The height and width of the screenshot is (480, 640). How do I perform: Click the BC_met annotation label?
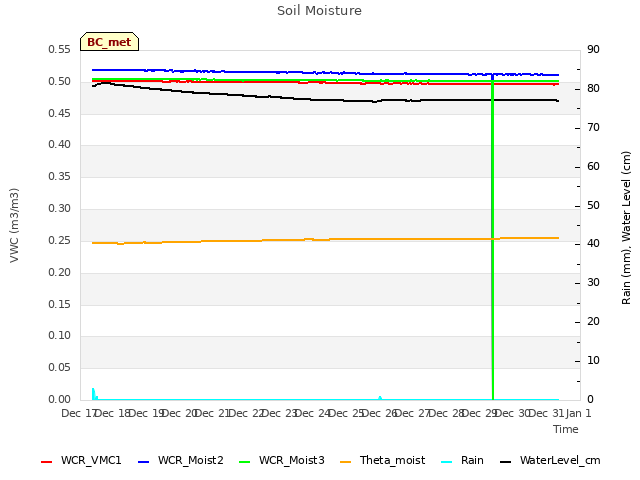tap(109, 42)
